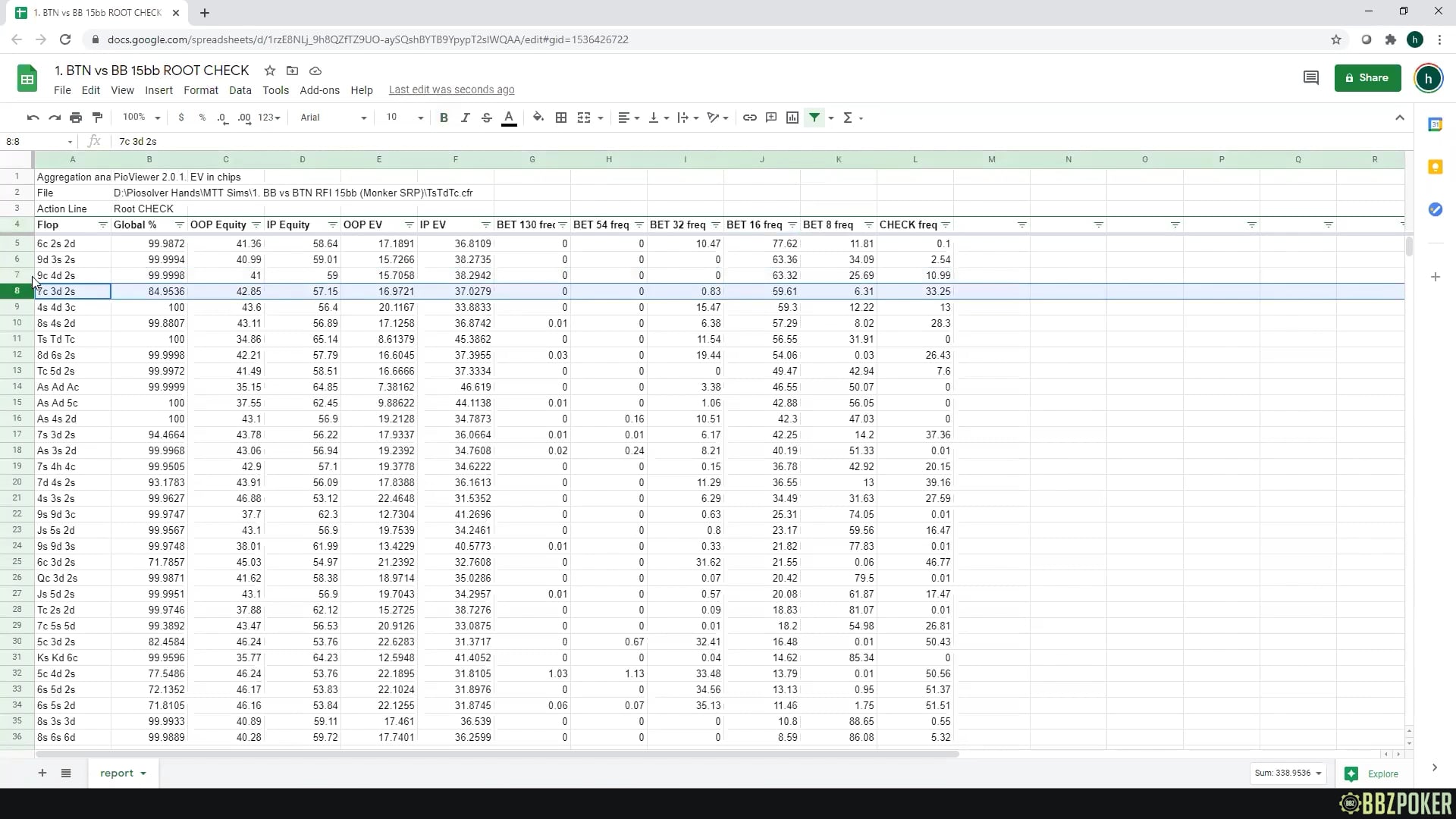Image resolution: width=1456 pixels, height=819 pixels.
Task: Open the Add-ons menu
Action: (319, 89)
